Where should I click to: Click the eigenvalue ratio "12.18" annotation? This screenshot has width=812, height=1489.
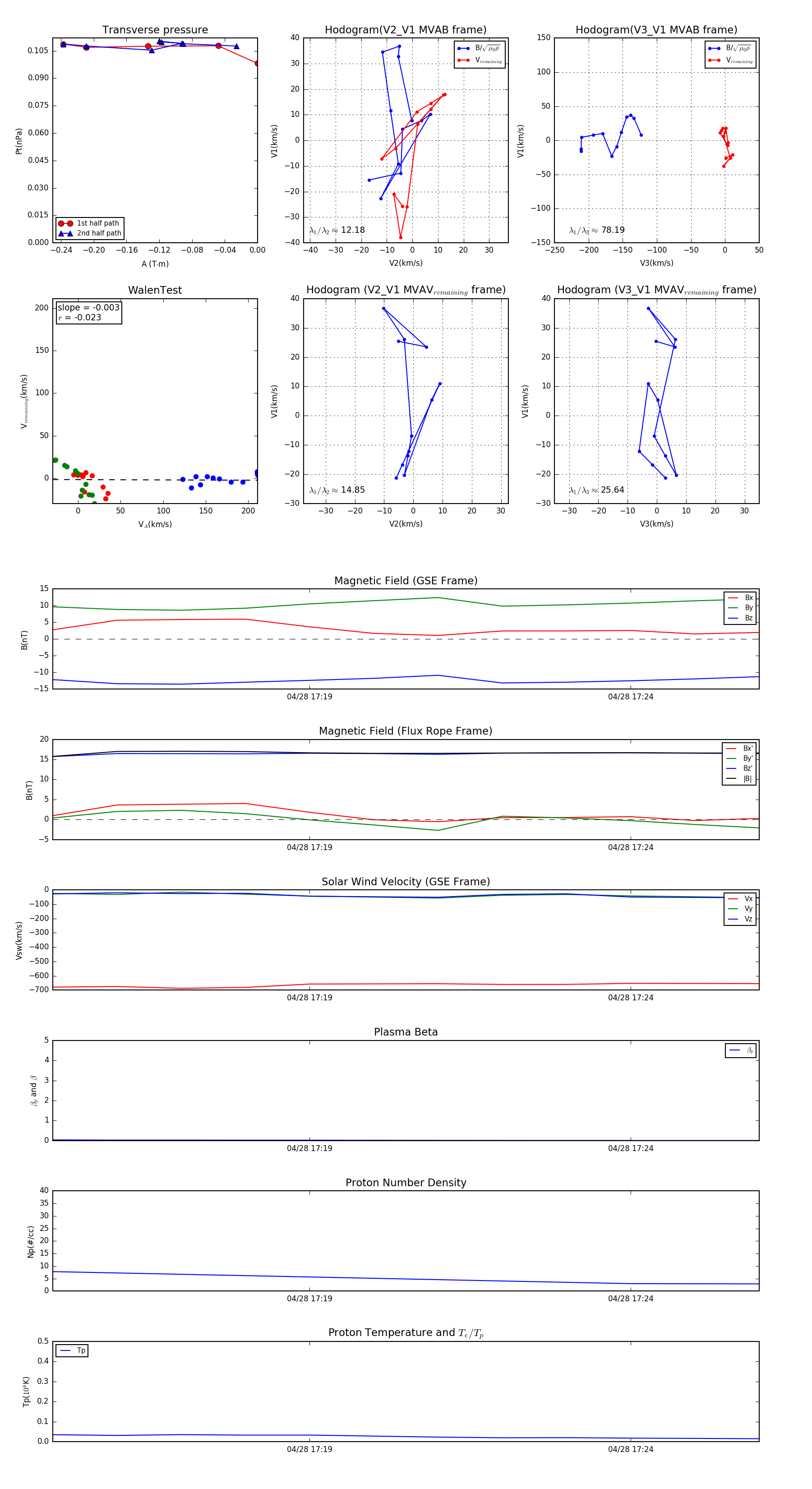(337, 230)
